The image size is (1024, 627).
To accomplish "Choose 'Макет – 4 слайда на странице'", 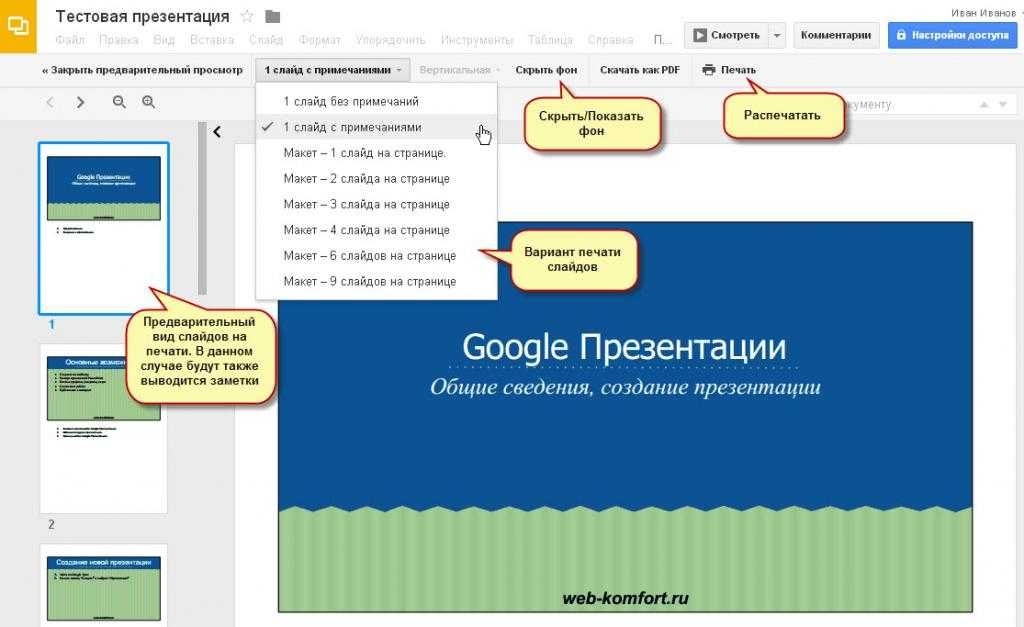I will (x=376, y=230).
